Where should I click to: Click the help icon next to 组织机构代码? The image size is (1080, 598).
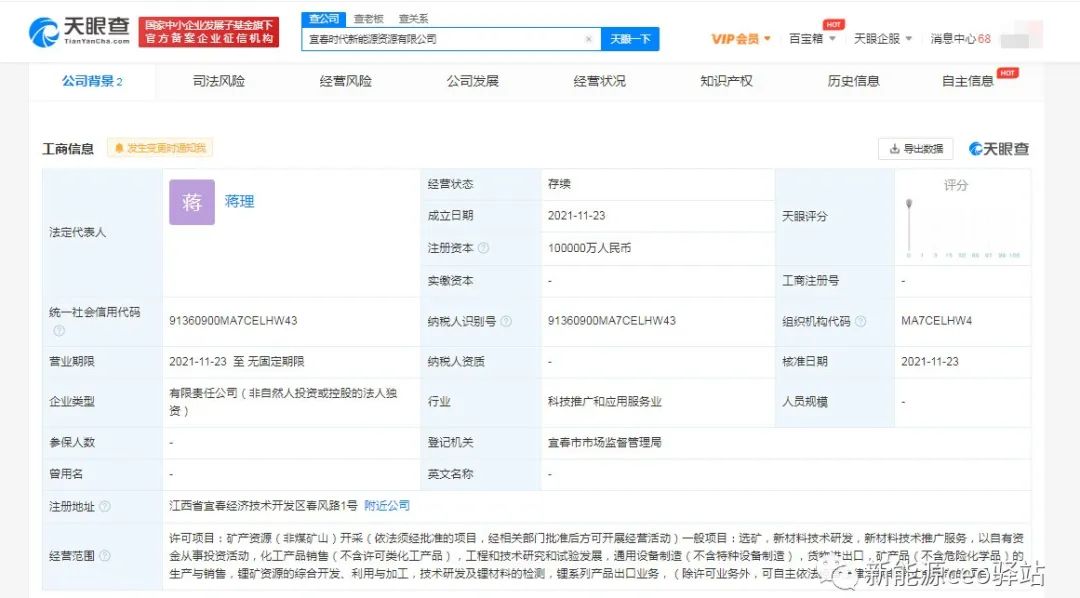pyautogui.click(x=860, y=321)
